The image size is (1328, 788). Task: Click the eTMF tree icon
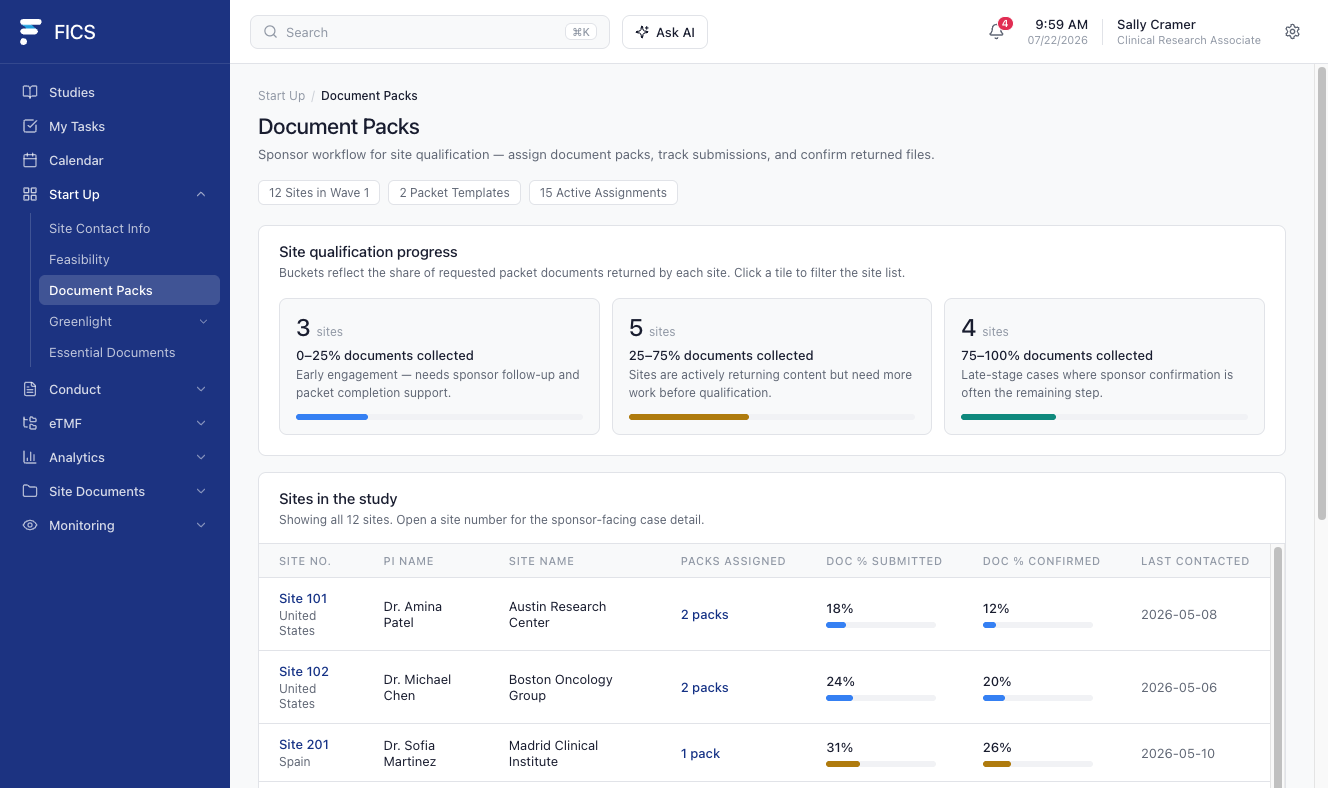tap(30, 423)
